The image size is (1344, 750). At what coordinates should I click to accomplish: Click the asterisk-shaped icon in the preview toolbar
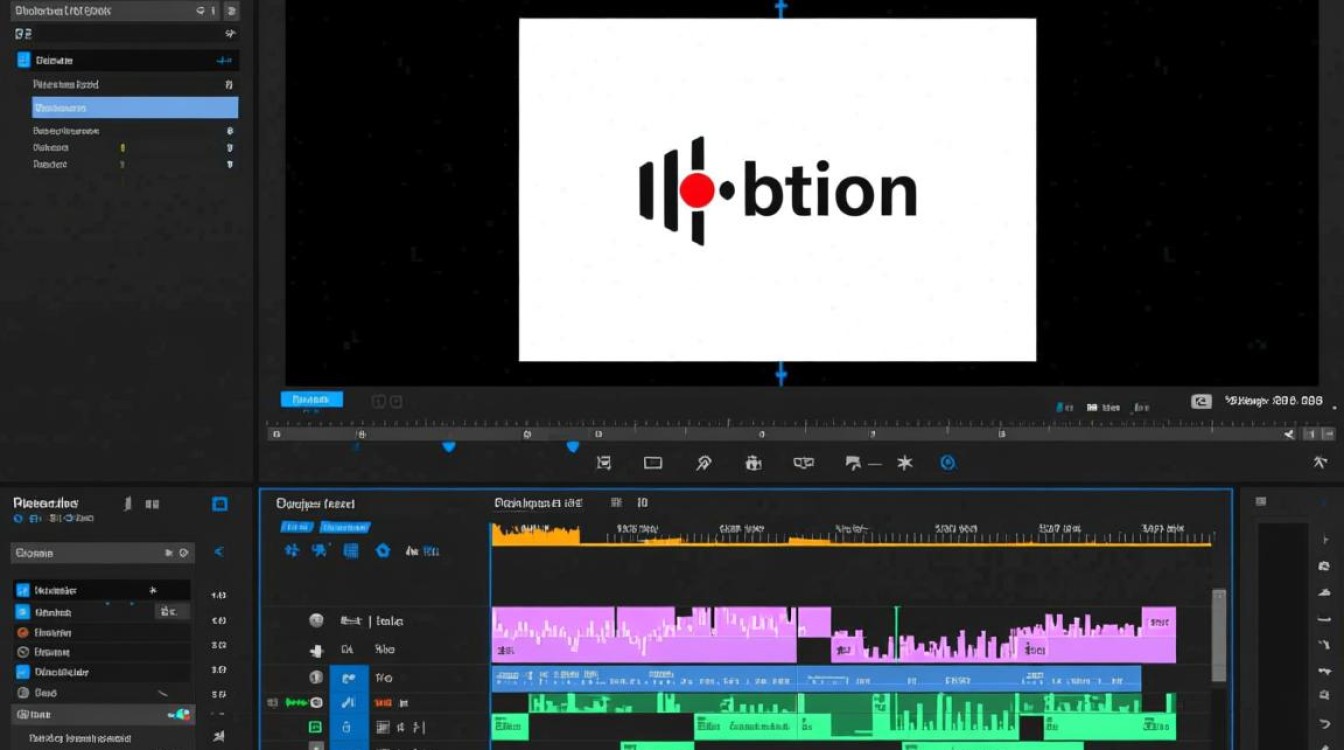click(x=904, y=463)
